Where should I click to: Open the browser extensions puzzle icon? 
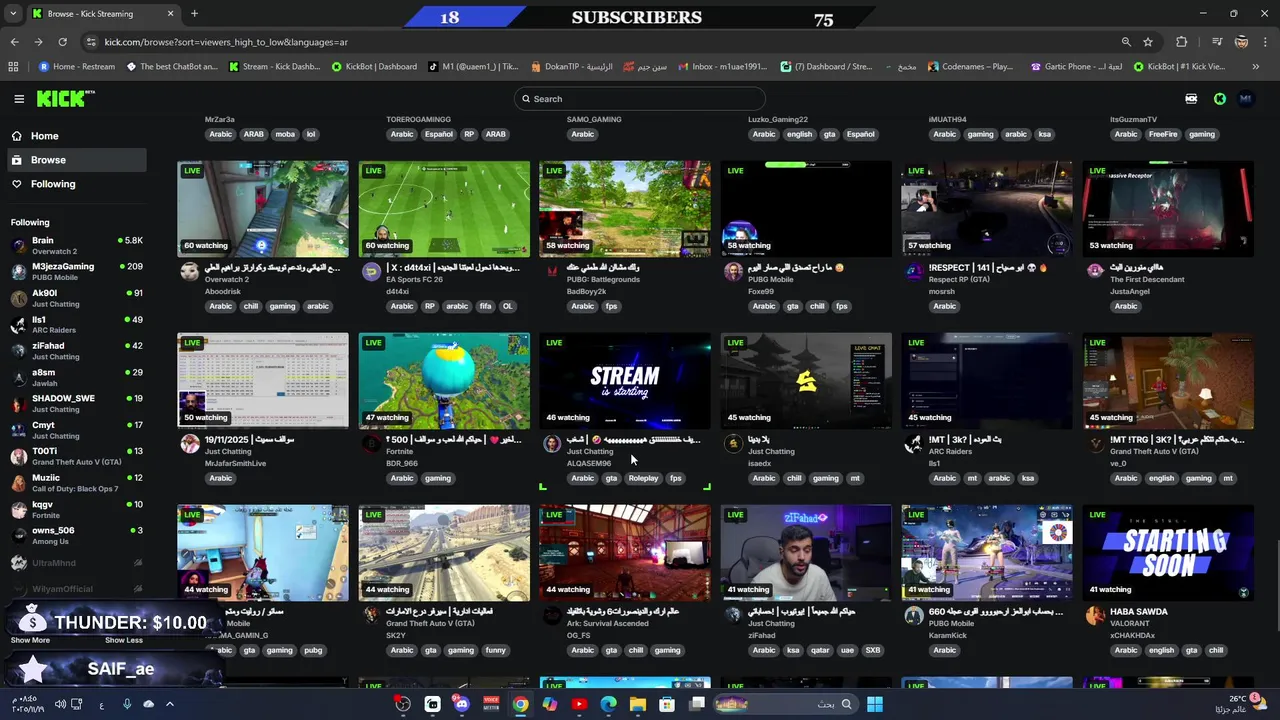(x=1182, y=42)
